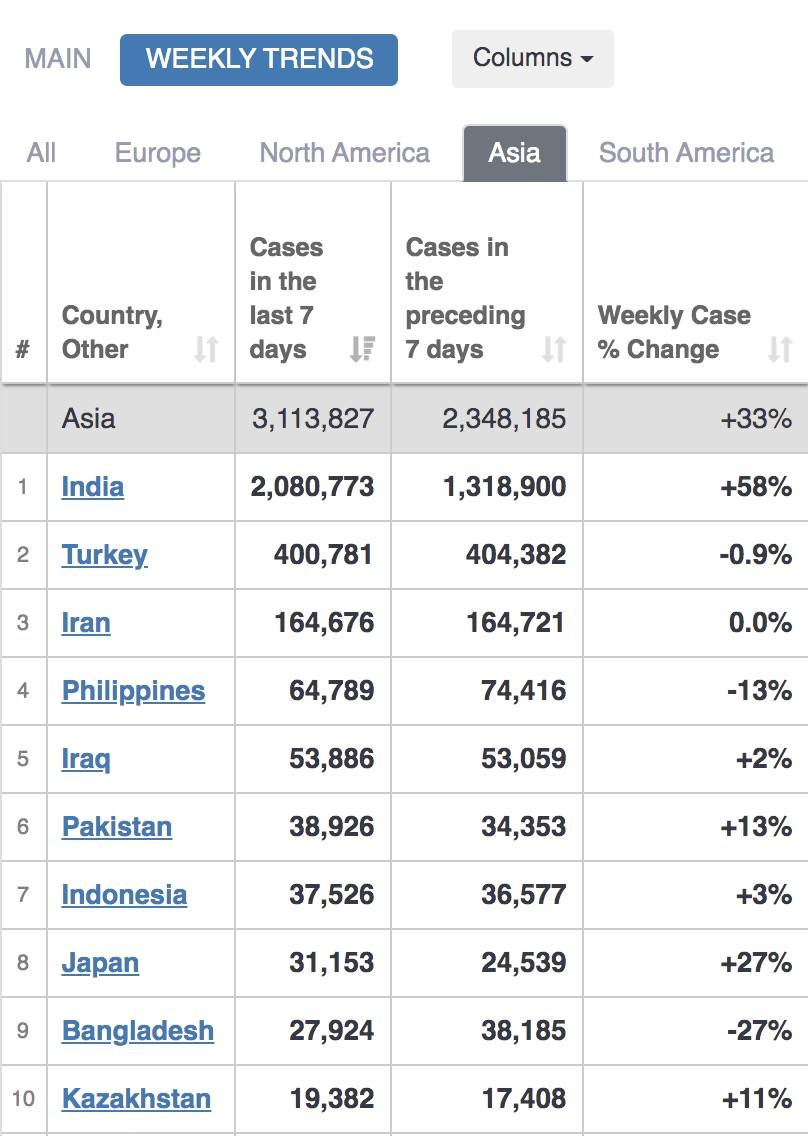
Task: Sort by Country, Other column icon
Action: click(206, 349)
